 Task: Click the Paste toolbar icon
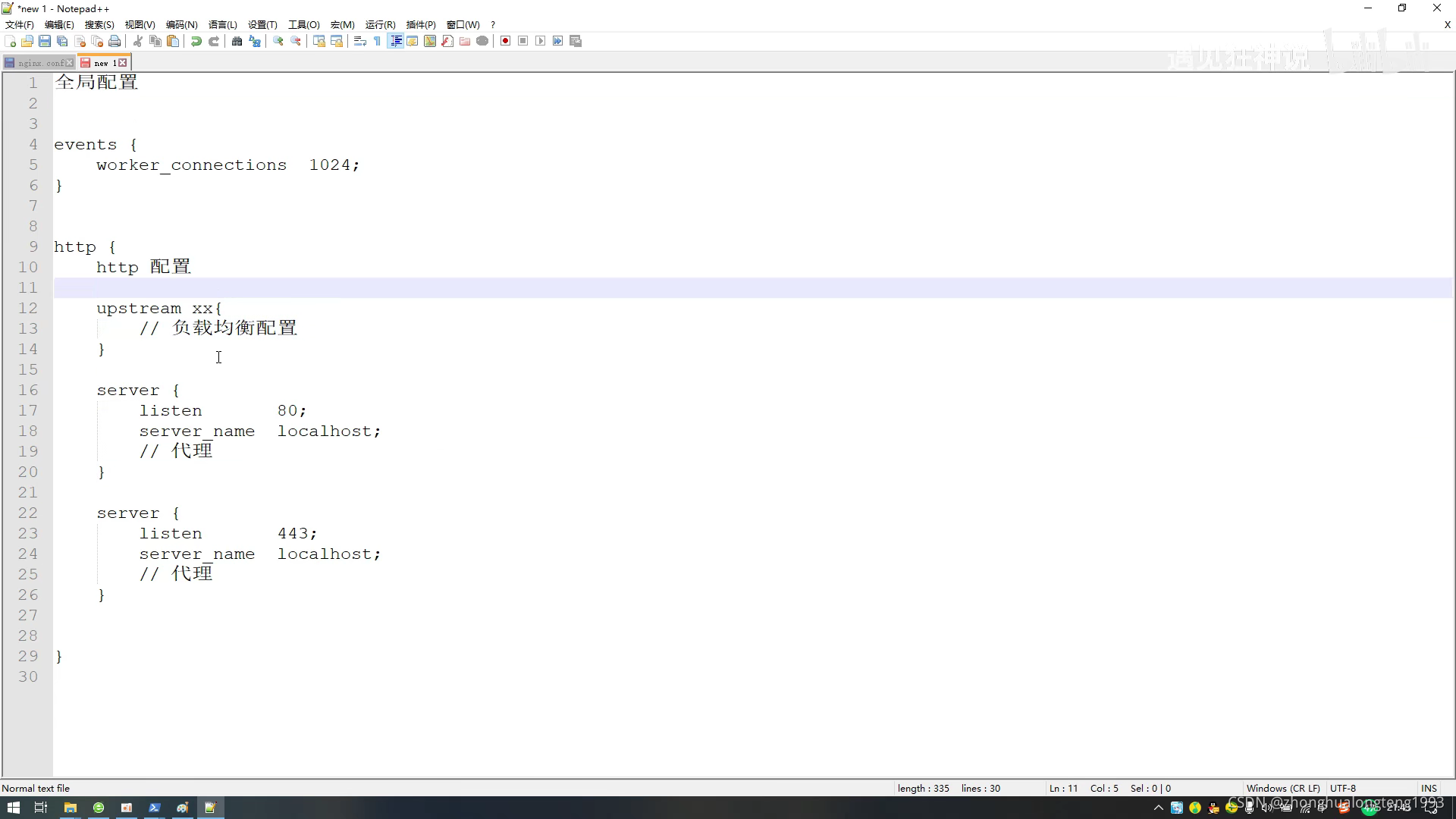tap(173, 41)
